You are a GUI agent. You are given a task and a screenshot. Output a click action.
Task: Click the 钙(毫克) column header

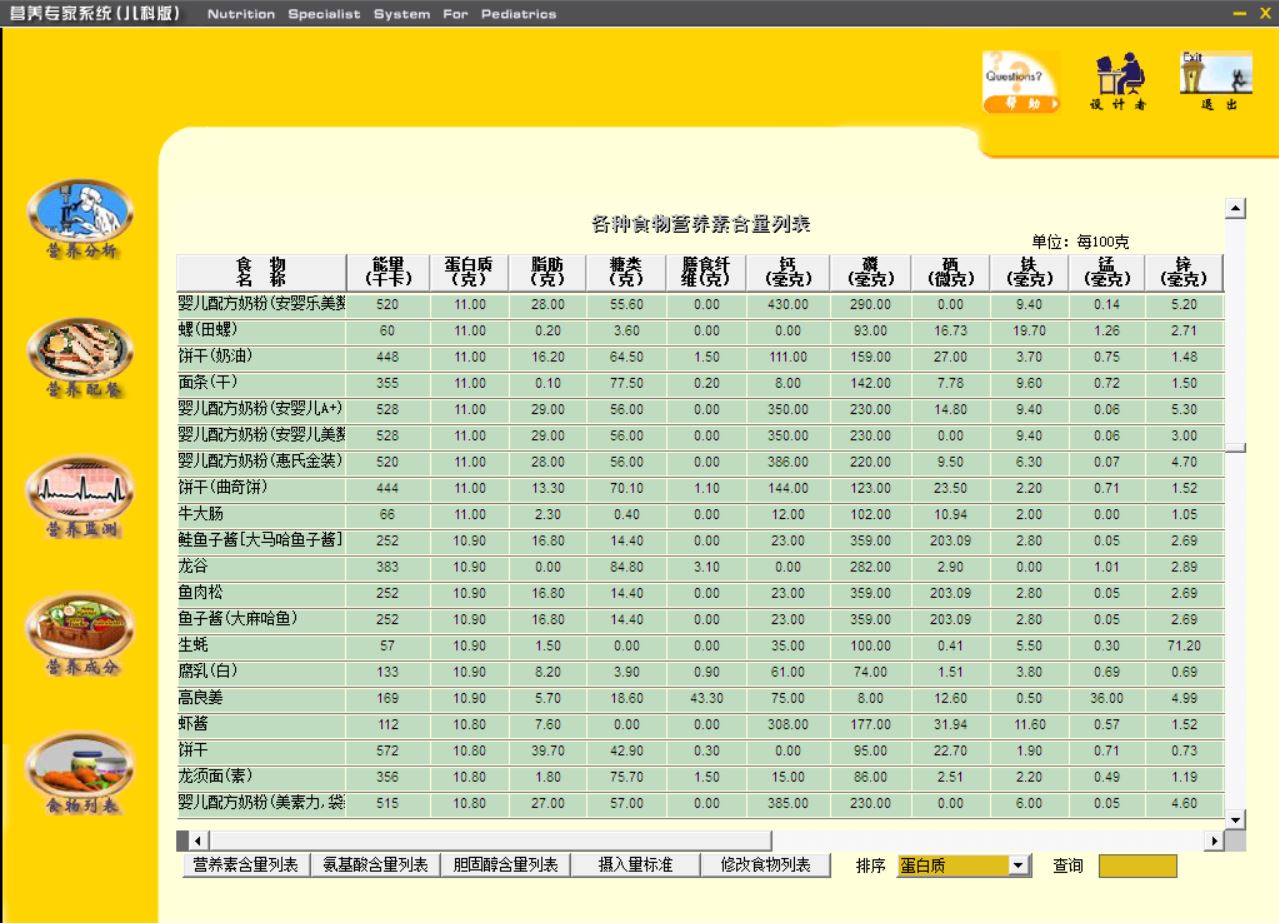(787, 272)
